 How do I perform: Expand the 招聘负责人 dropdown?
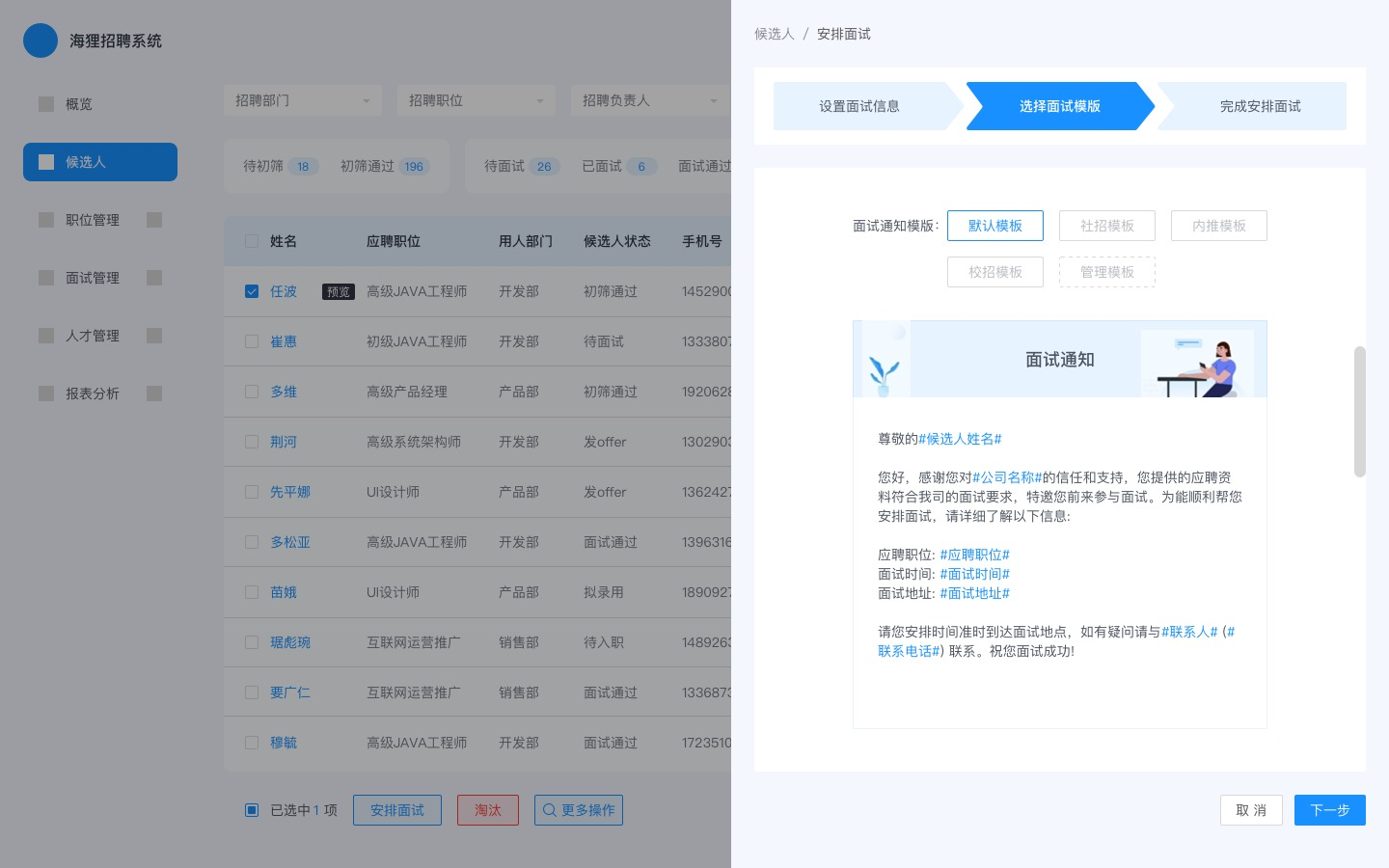pyautogui.click(x=649, y=100)
